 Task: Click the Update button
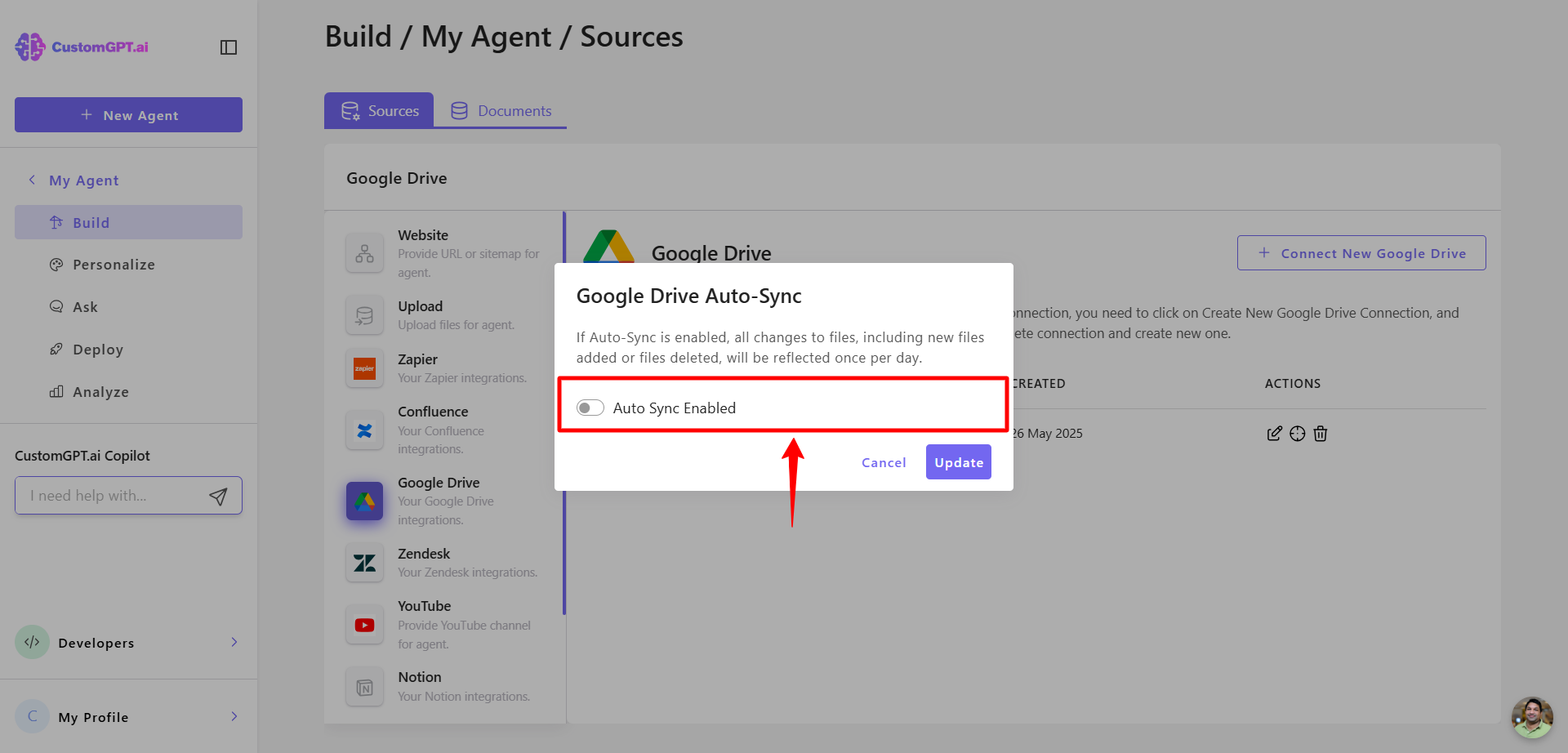click(x=959, y=462)
